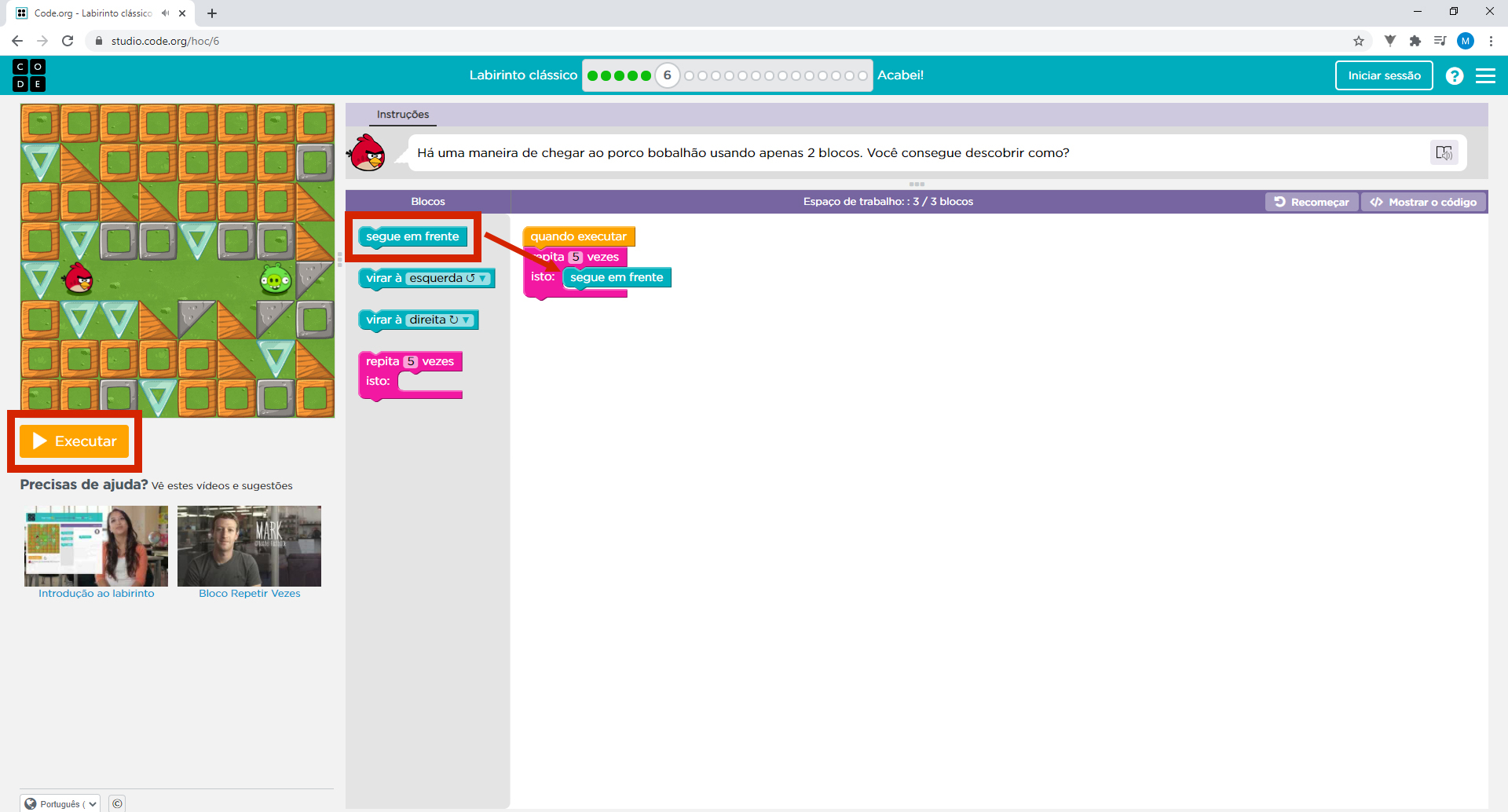Screen dimensions: 1508x812
Task: Click the green pig in the maze
Action: [x=276, y=280]
